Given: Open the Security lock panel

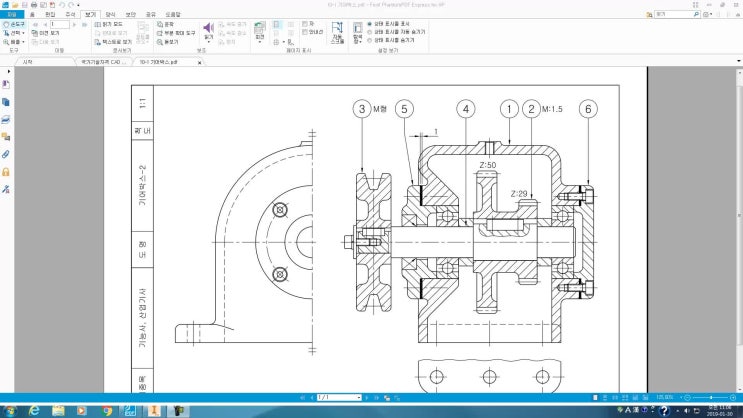Looking at the screenshot, I should click(x=6, y=172).
